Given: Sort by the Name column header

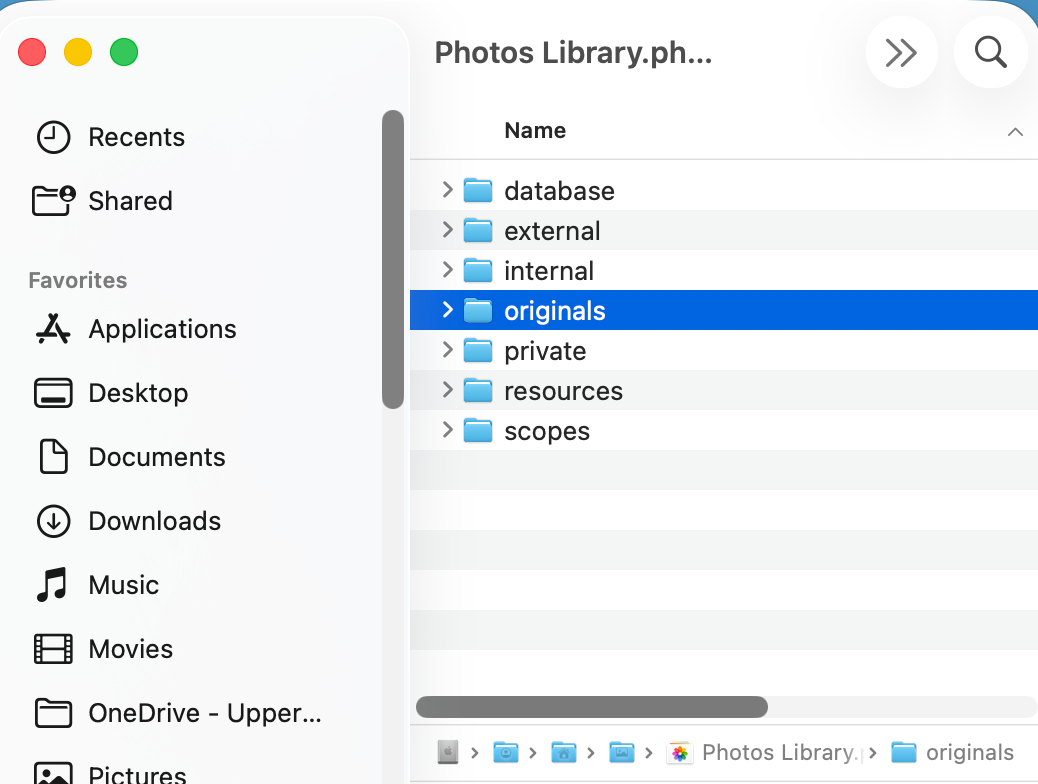Looking at the screenshot, I should tap(535, 131).
